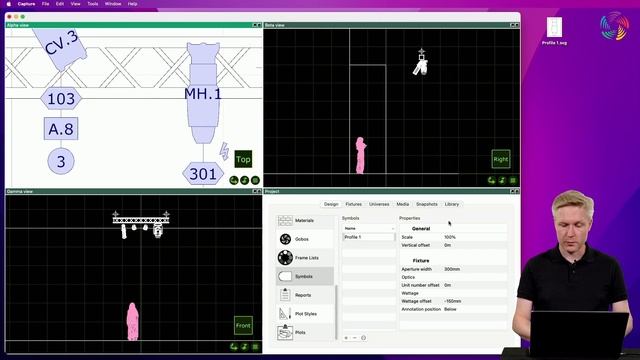Viewport: 640px width, 360px height.
Task: Select the circle label 3 in Alpha view
Action: click(61, 161)
